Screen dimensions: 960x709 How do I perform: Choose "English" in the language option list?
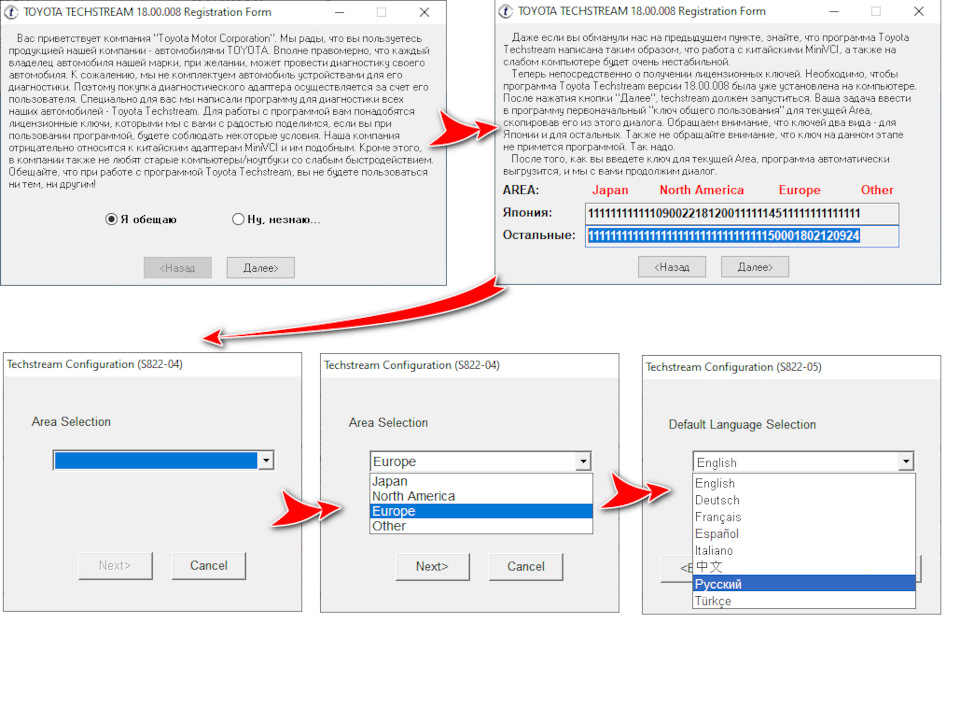point(804,484)
